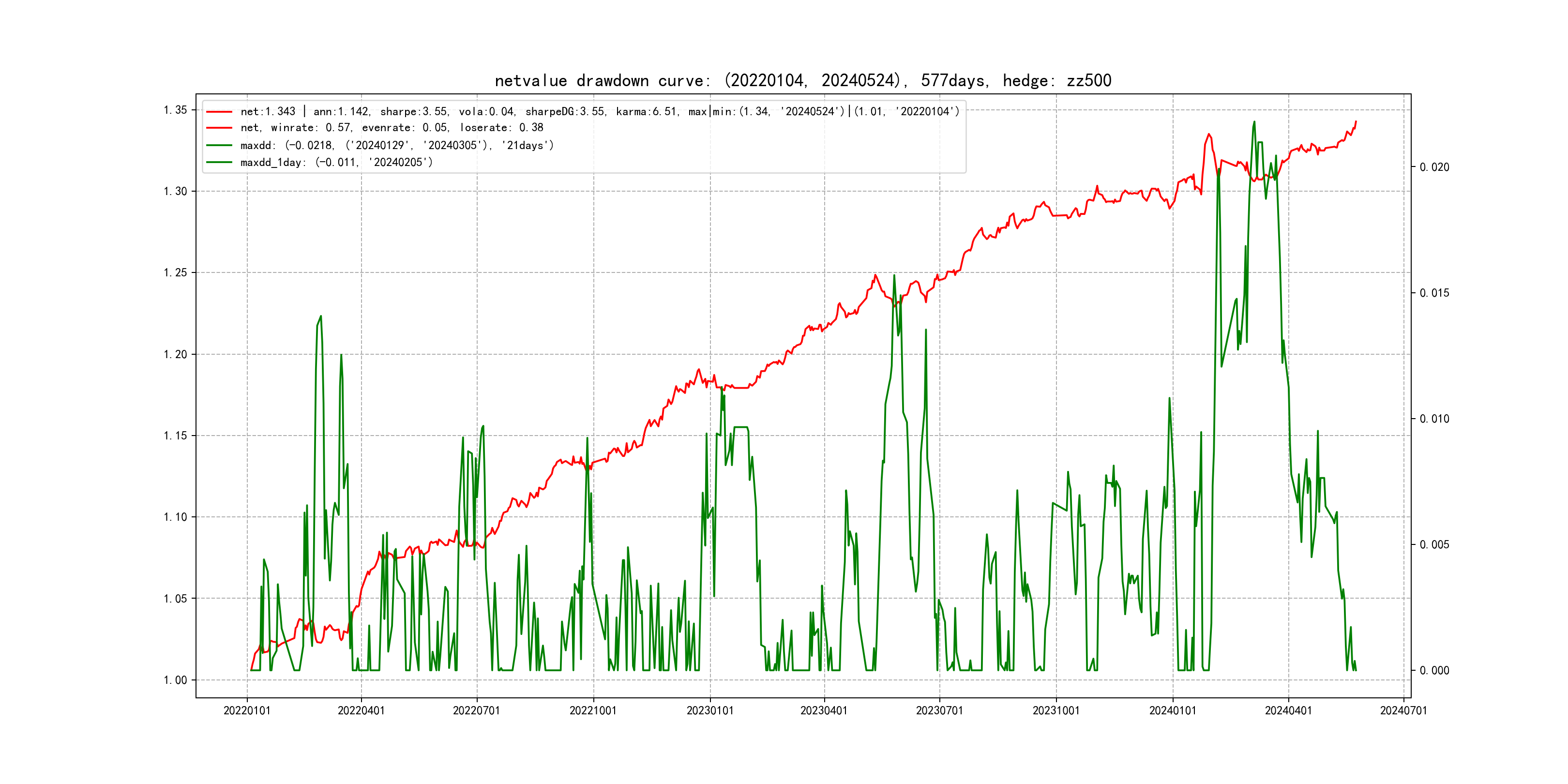The image size is (1568, 784).
Task: Click the maxdd legend entry text
Action: point(397,146)
